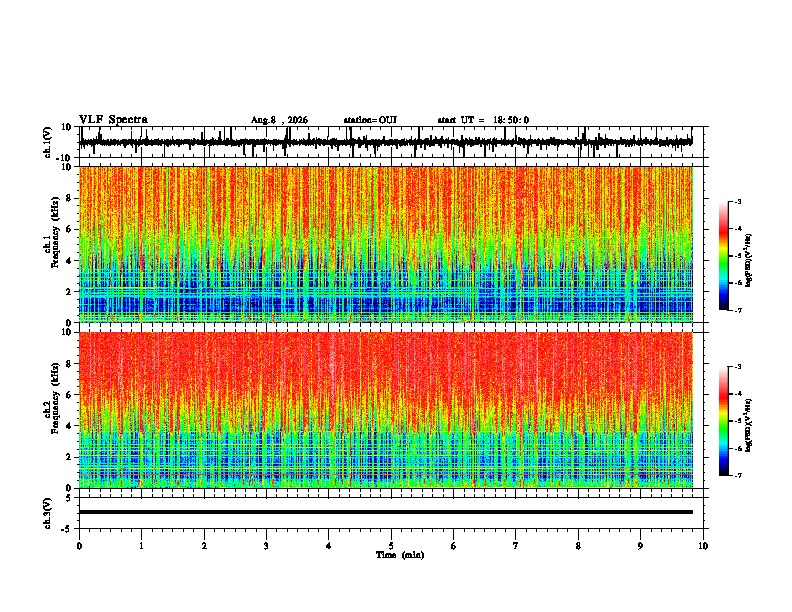Click inside the ch.2 frequency spectrogram
792x612 pixels.
pyautogui.click(x=386, y=410)
